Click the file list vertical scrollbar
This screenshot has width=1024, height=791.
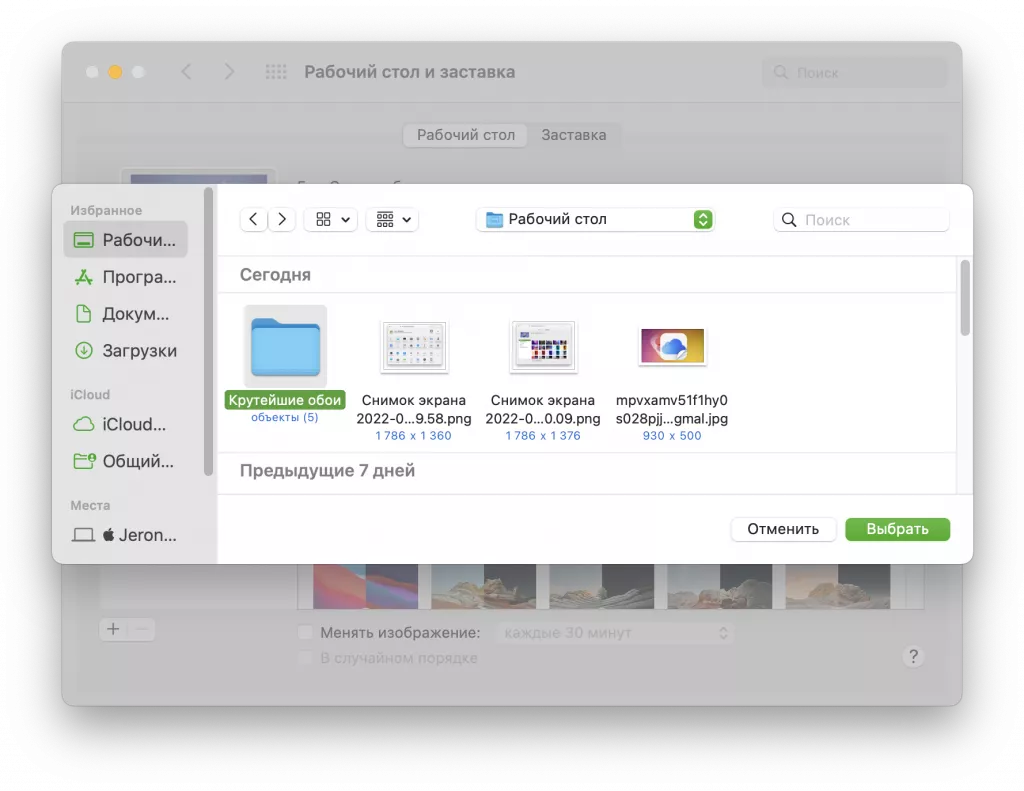[965, 298]
